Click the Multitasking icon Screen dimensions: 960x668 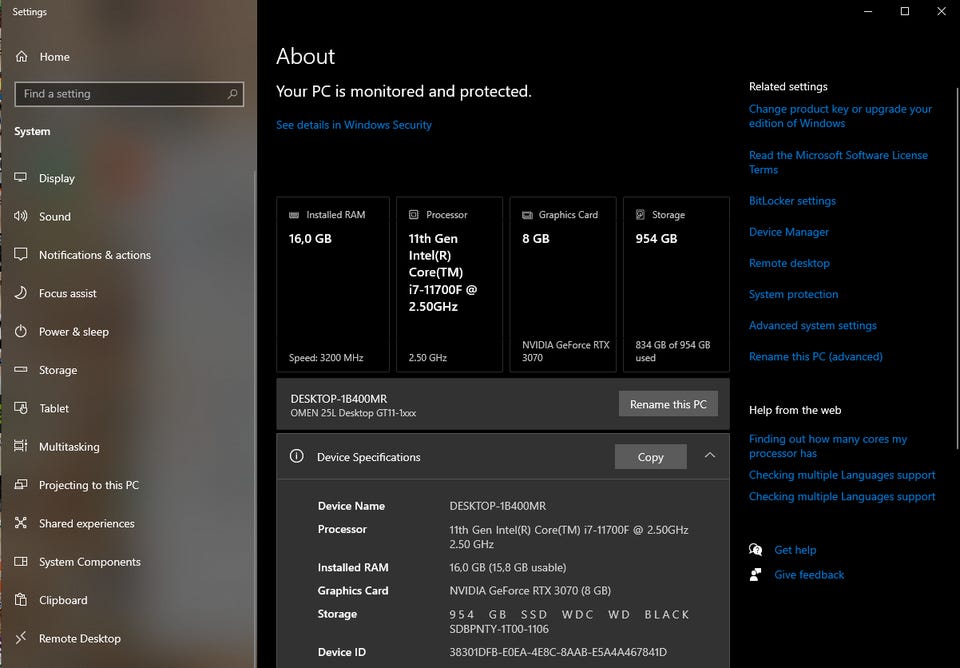click(x=21, y=446)
